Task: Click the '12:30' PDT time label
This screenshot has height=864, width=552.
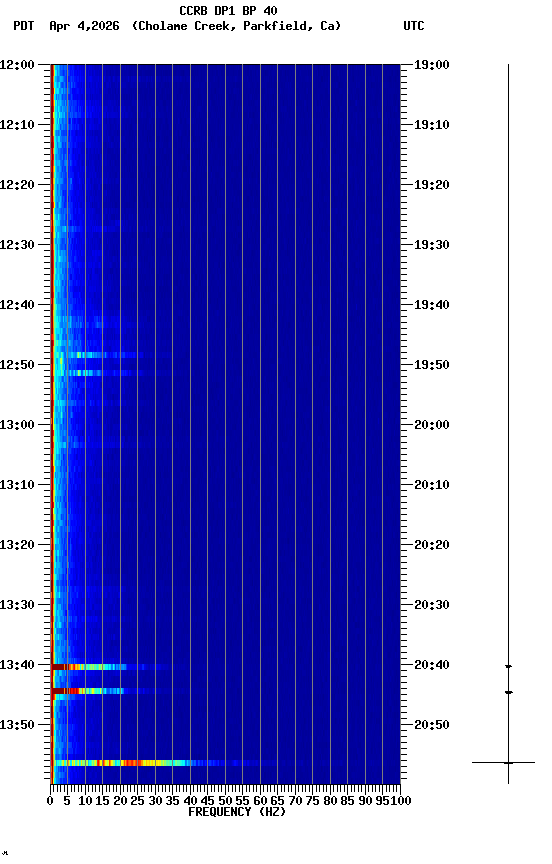Action: point(17,245)
